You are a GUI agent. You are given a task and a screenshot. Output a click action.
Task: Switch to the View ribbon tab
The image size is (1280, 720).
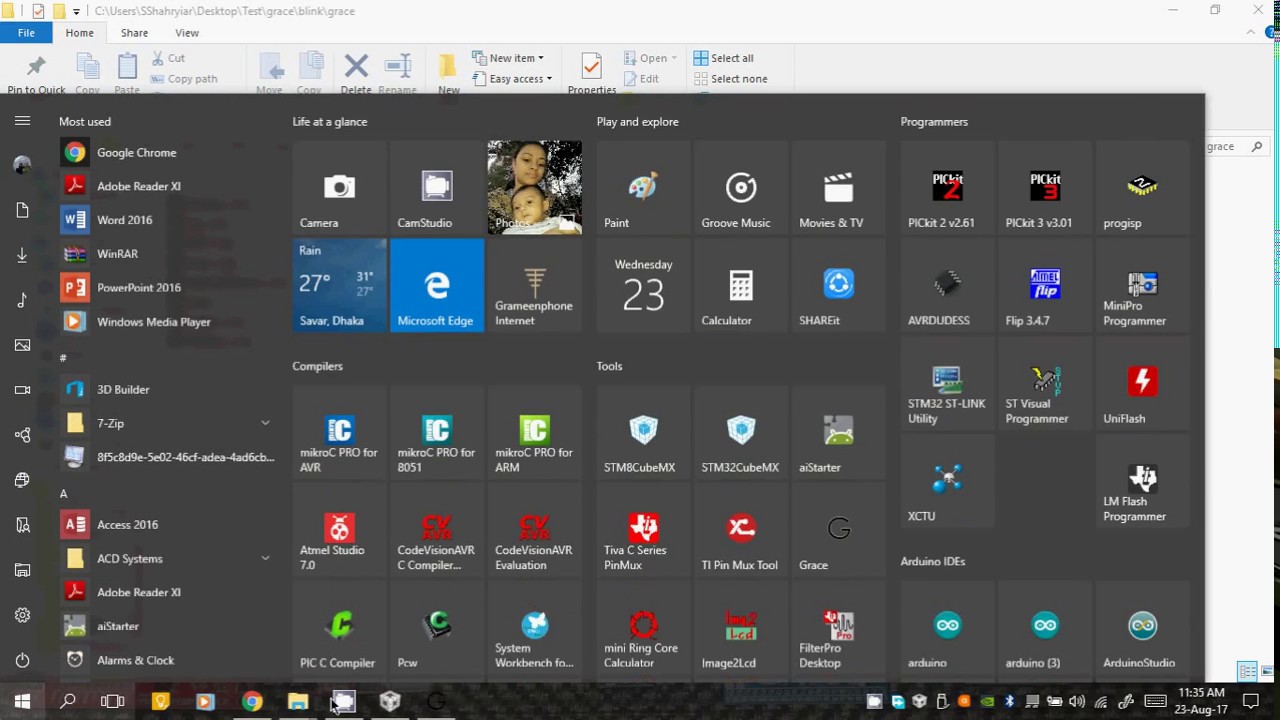point(187,33)
